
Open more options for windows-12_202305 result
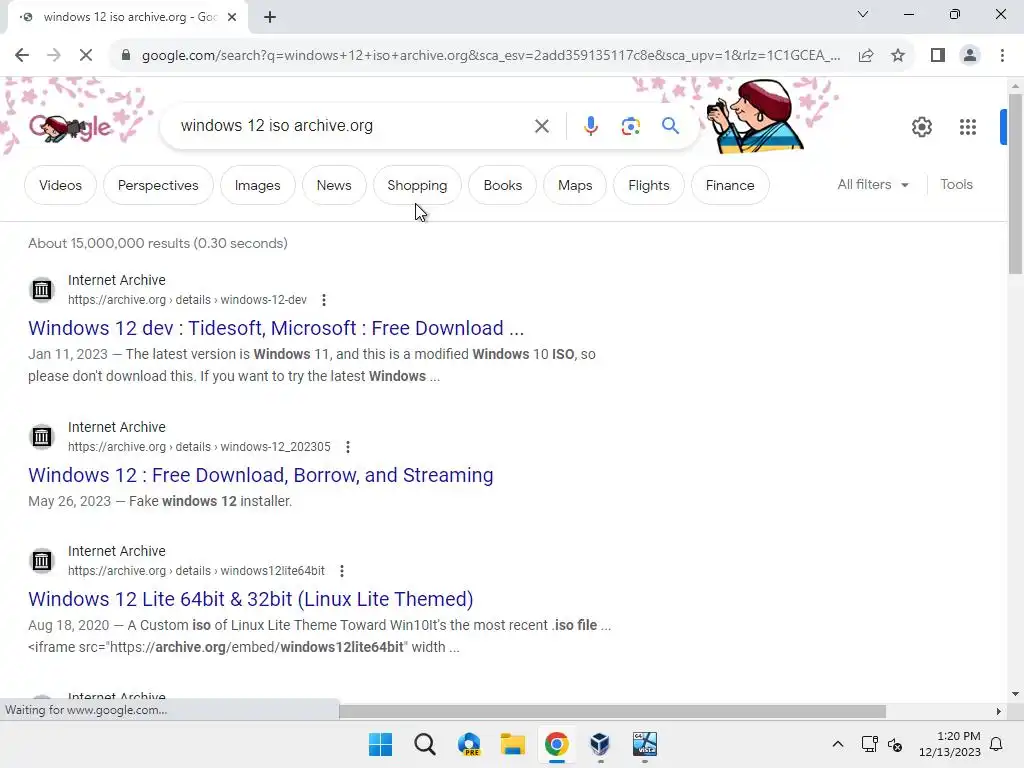[347, 447]
